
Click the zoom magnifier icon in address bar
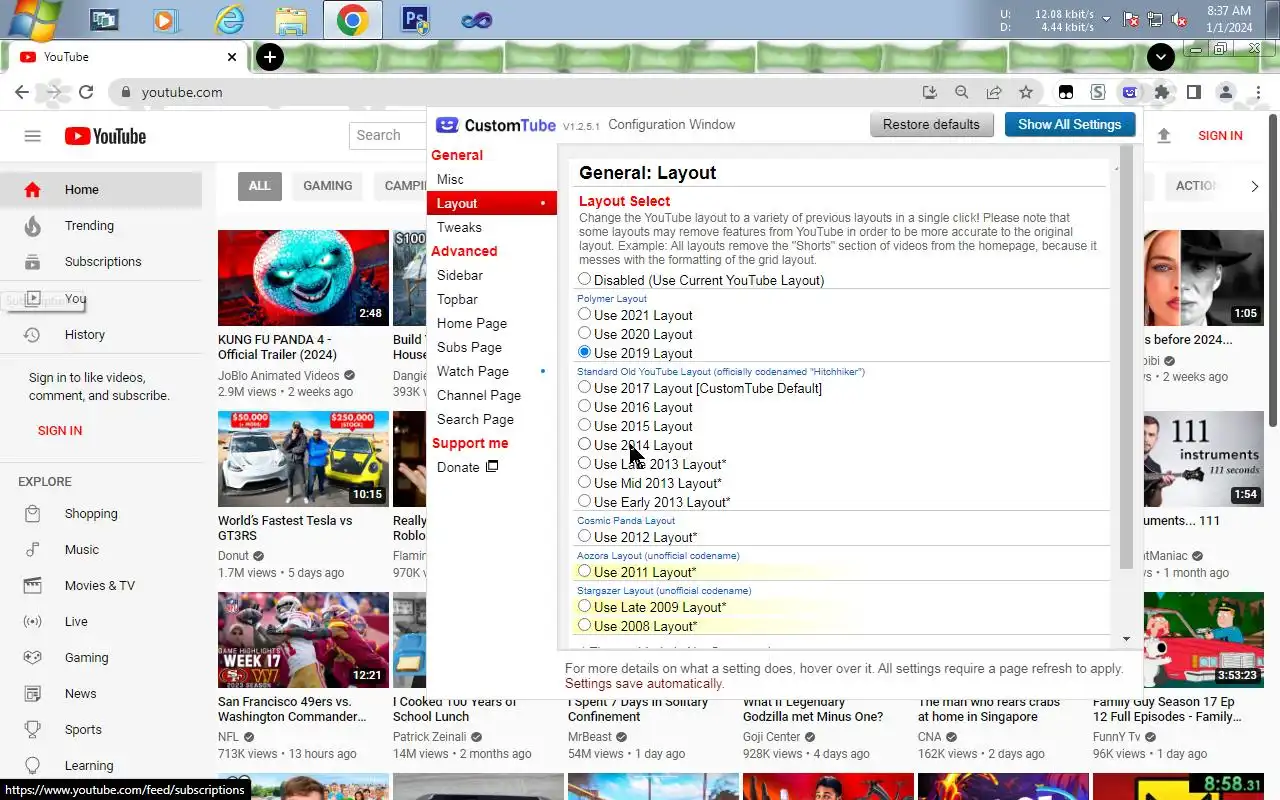click(962, 92)
